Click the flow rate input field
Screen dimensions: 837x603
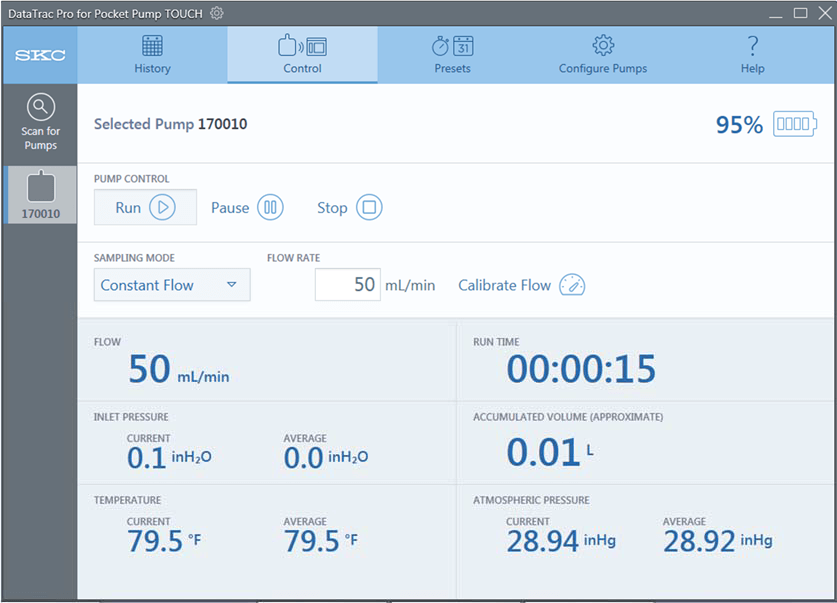(348, 284)
